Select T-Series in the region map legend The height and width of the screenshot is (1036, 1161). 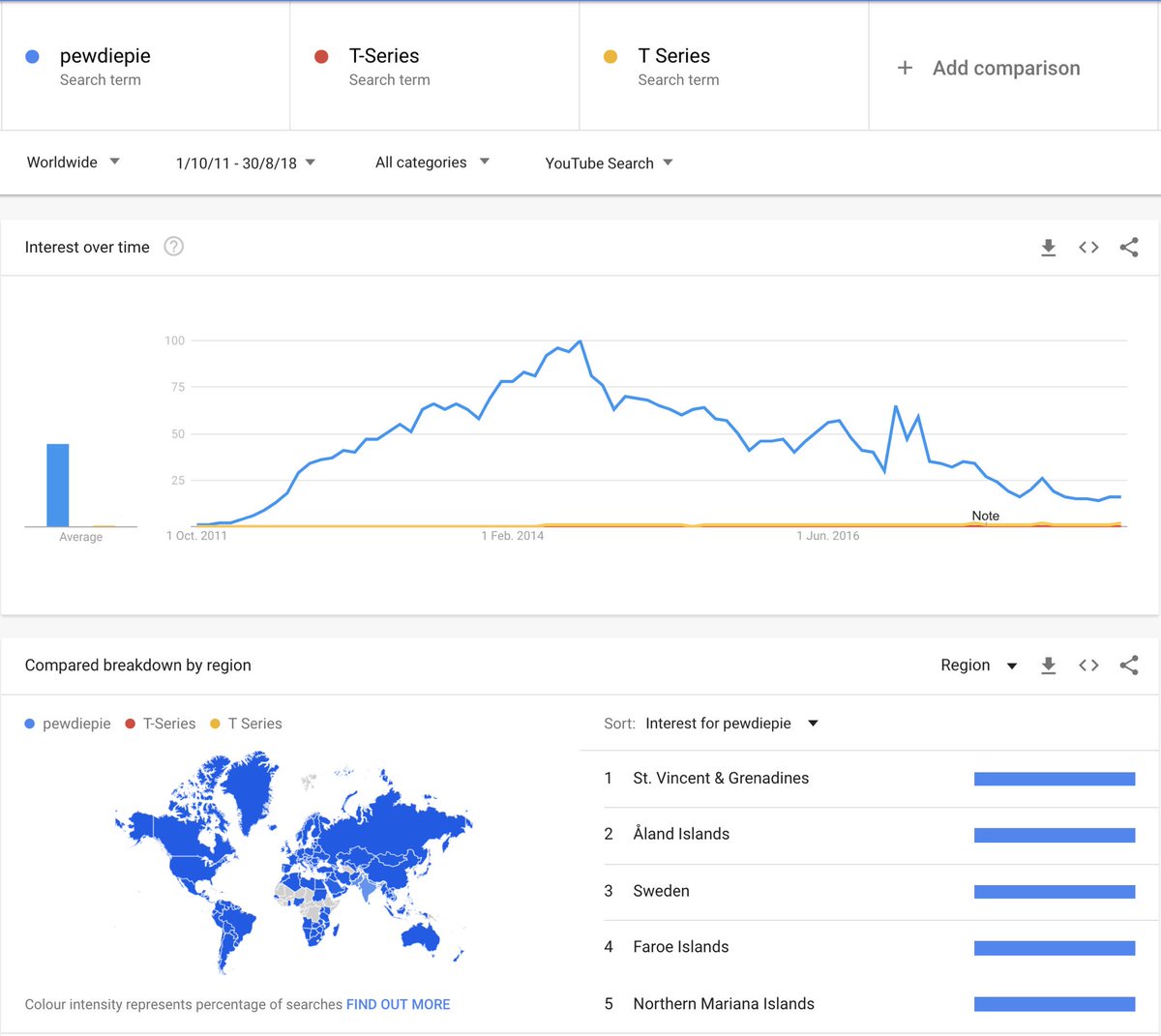coord(161,724)
